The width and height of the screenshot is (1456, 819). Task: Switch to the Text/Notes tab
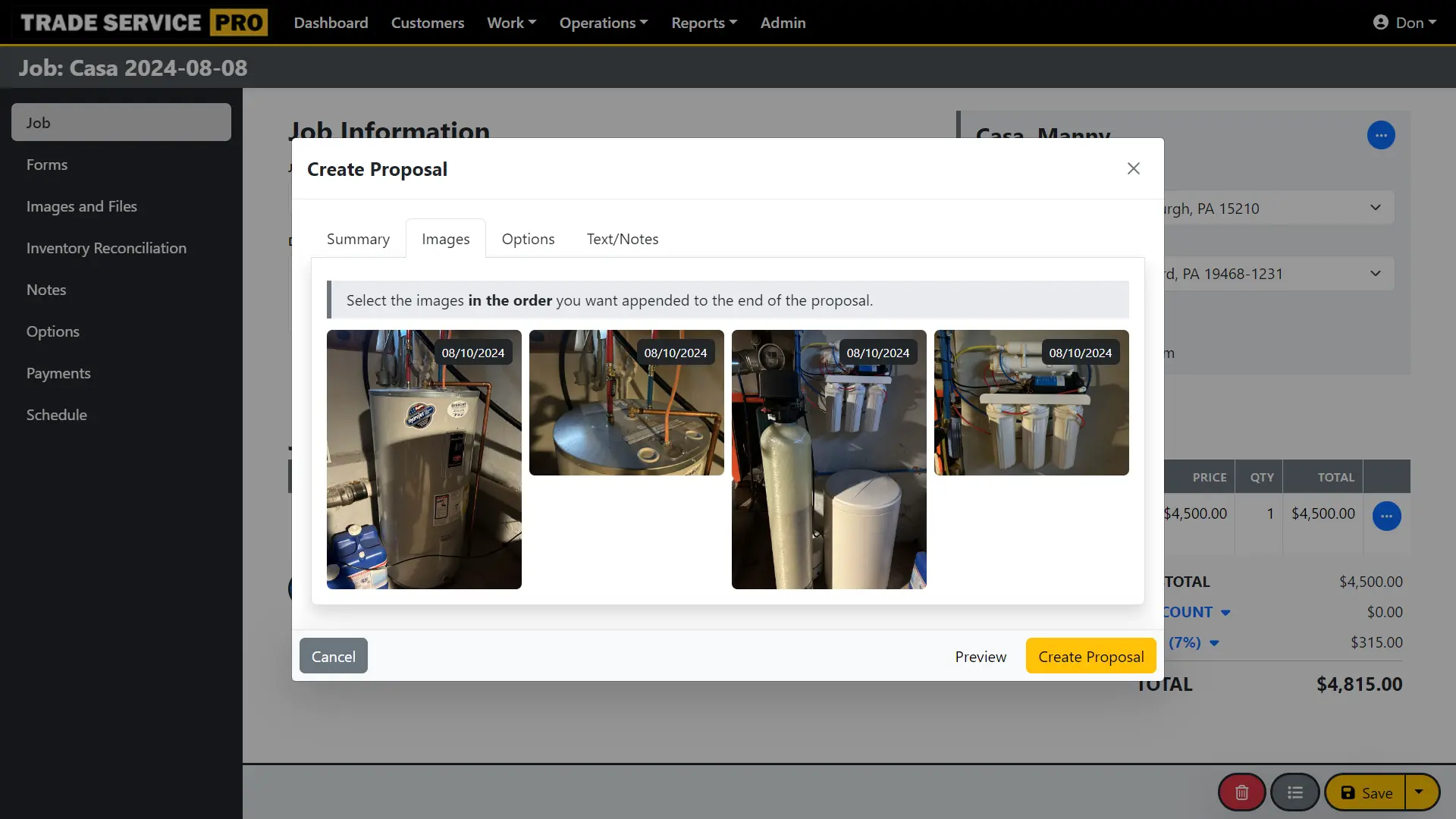[622, 238]
